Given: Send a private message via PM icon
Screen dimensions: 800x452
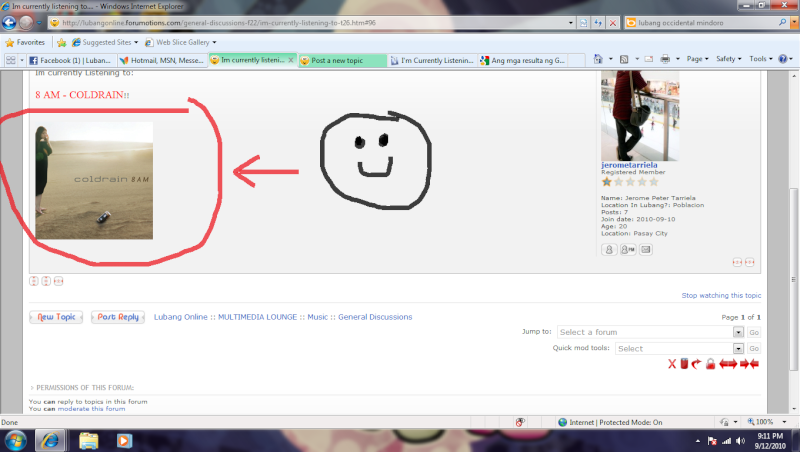Looking at the screenshot, I should [628, 249].
